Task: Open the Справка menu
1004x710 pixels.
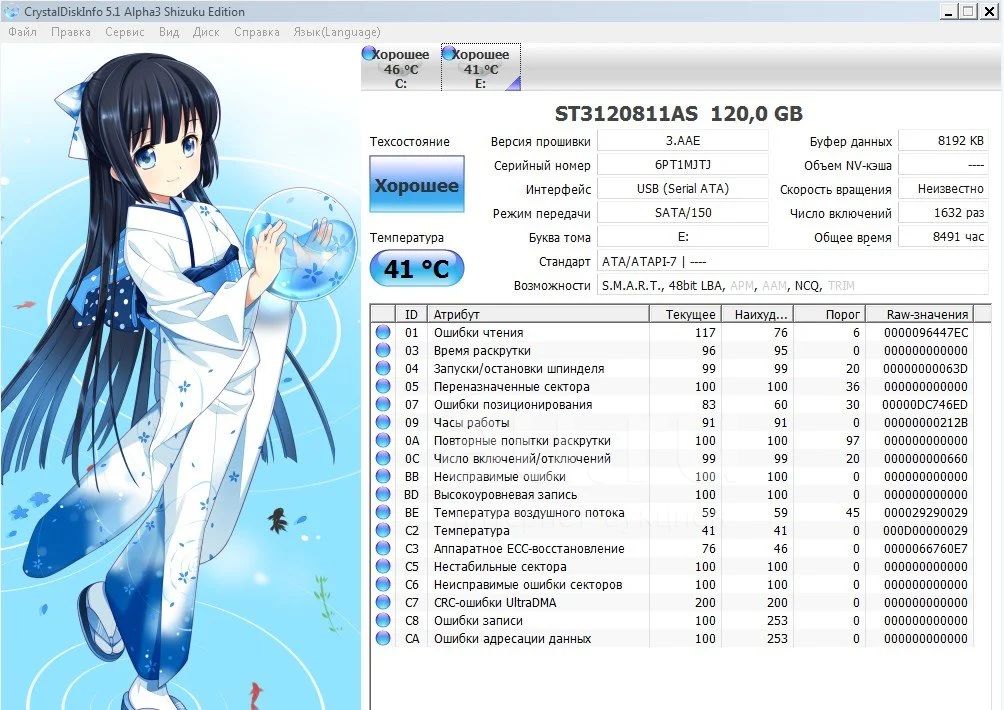Action: pyautogui.click(x=257, y=31)
